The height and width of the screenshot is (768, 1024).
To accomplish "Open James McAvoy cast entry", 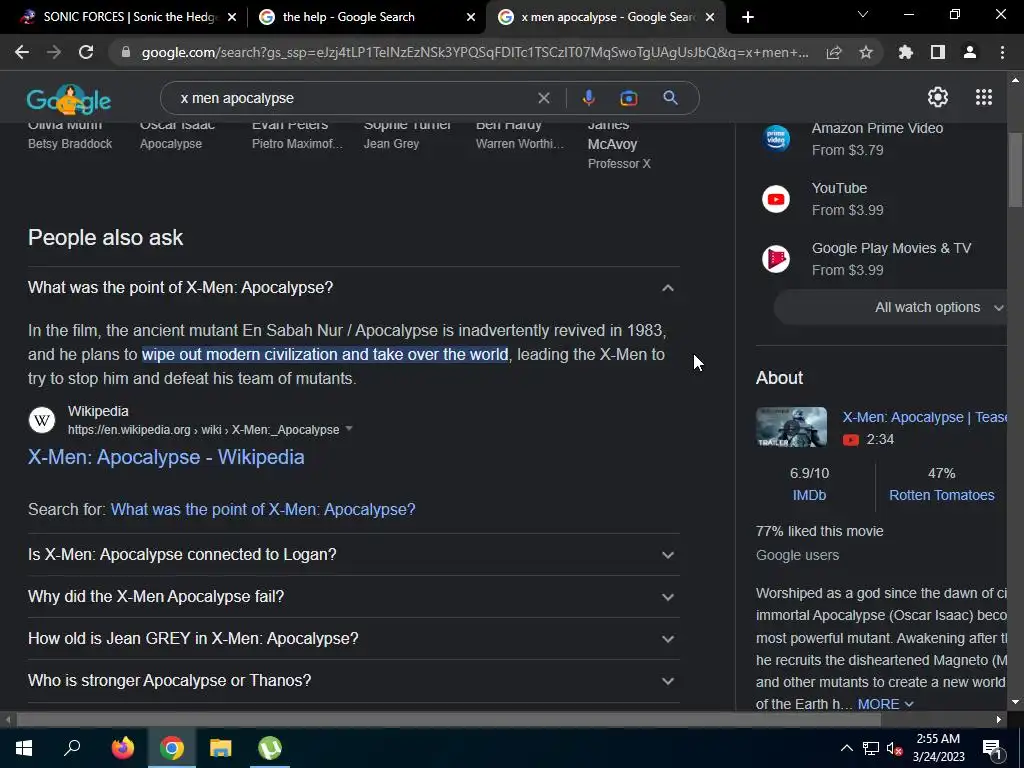I will tap(619, 144).
